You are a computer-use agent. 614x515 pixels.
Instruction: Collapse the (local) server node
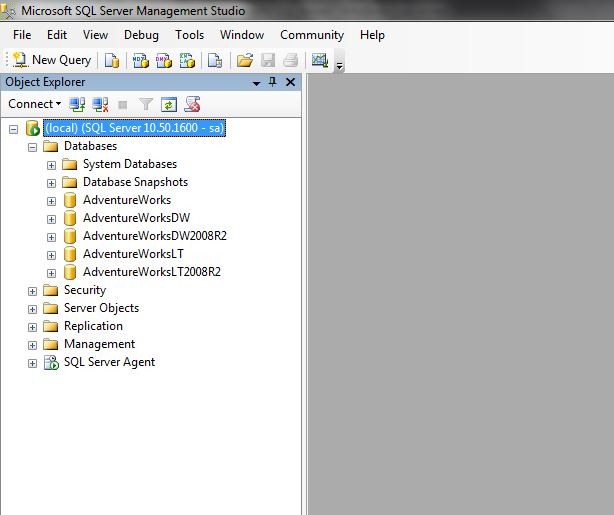(13, 129)
